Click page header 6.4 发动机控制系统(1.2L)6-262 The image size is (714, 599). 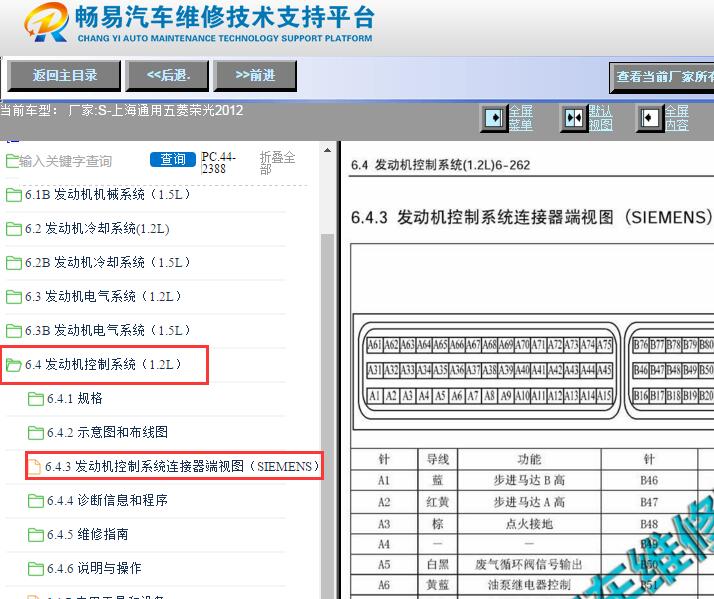pos(440,165)
